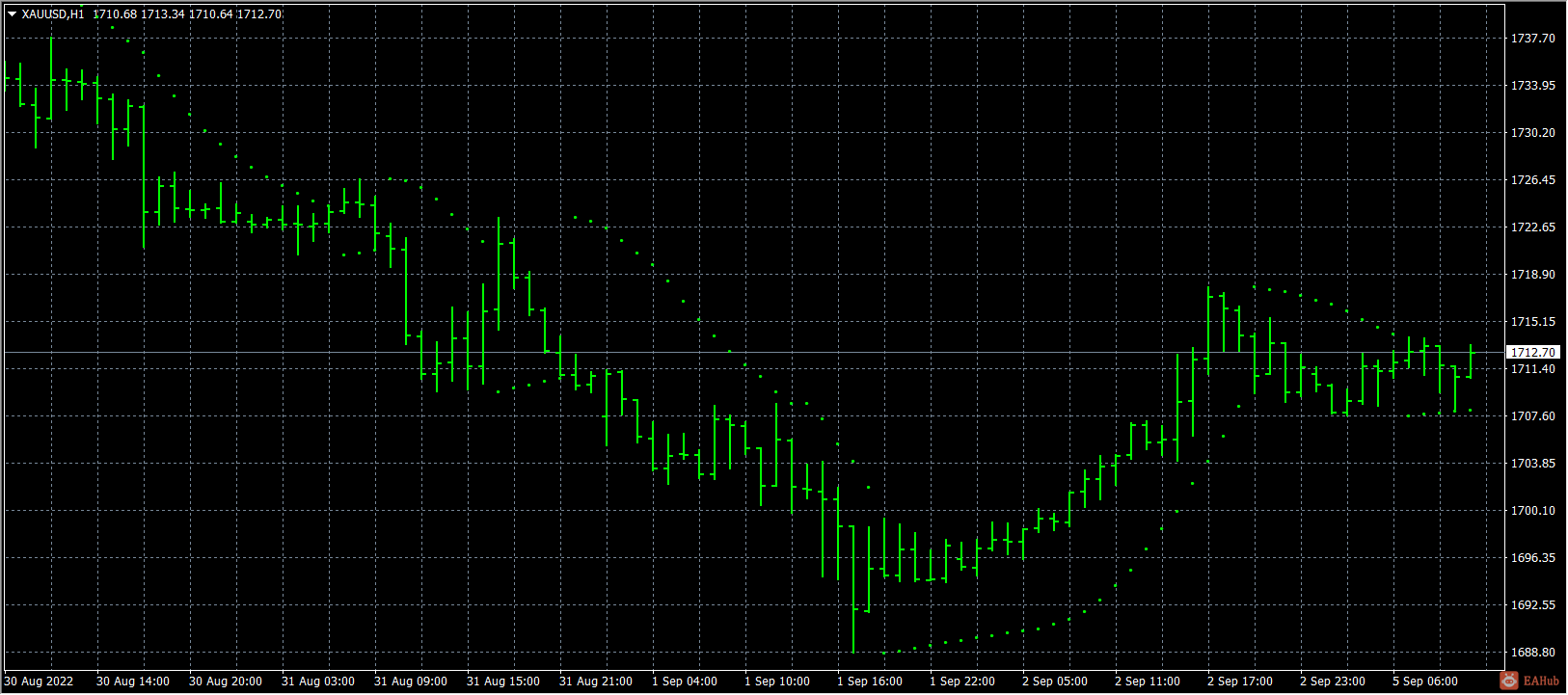Click the 1696.35 price axis label
The height and width of the screenshot is (695, 1568).
point(1533,558)
